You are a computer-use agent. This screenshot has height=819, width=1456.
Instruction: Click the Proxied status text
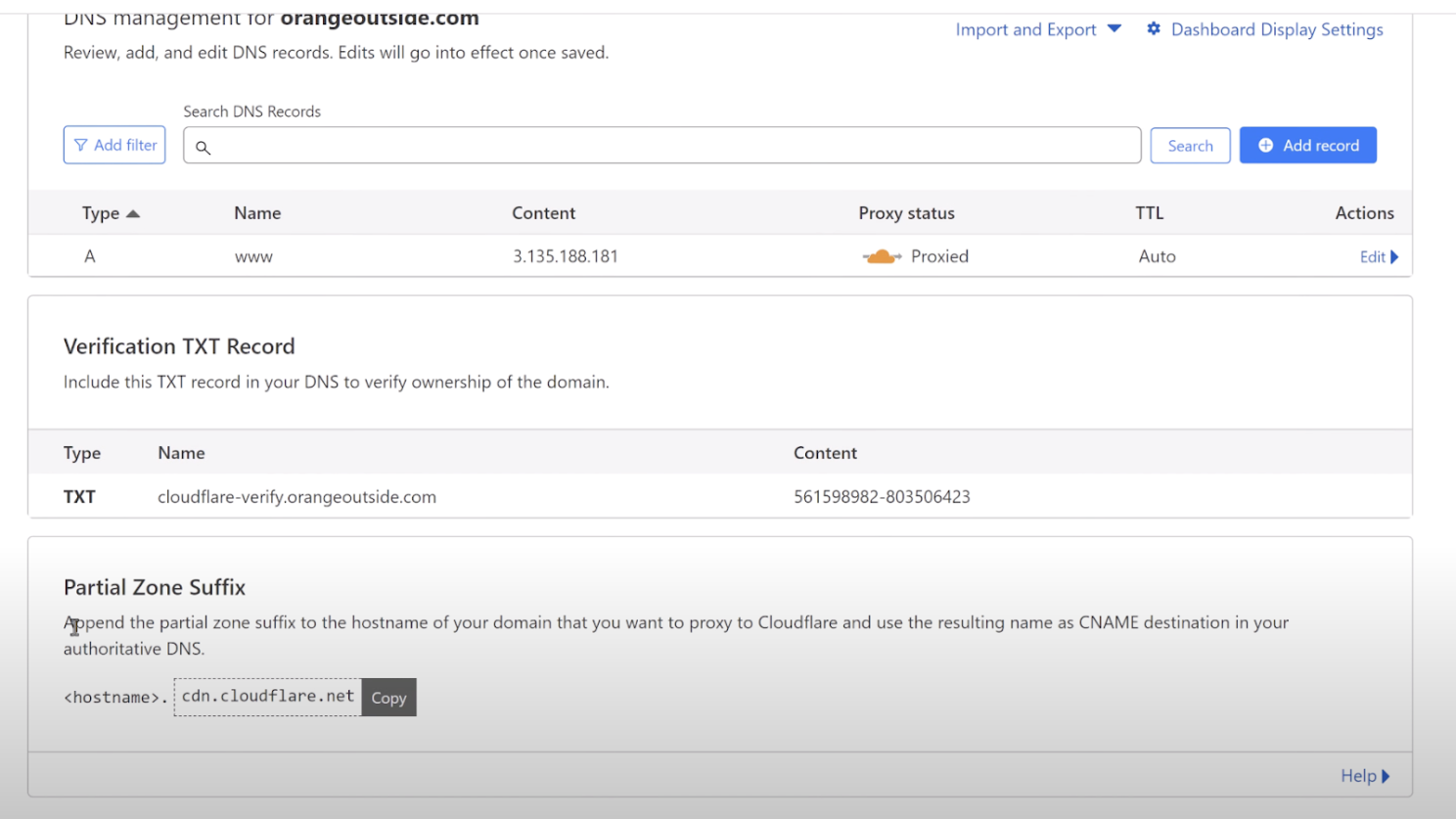click(939, 256)
